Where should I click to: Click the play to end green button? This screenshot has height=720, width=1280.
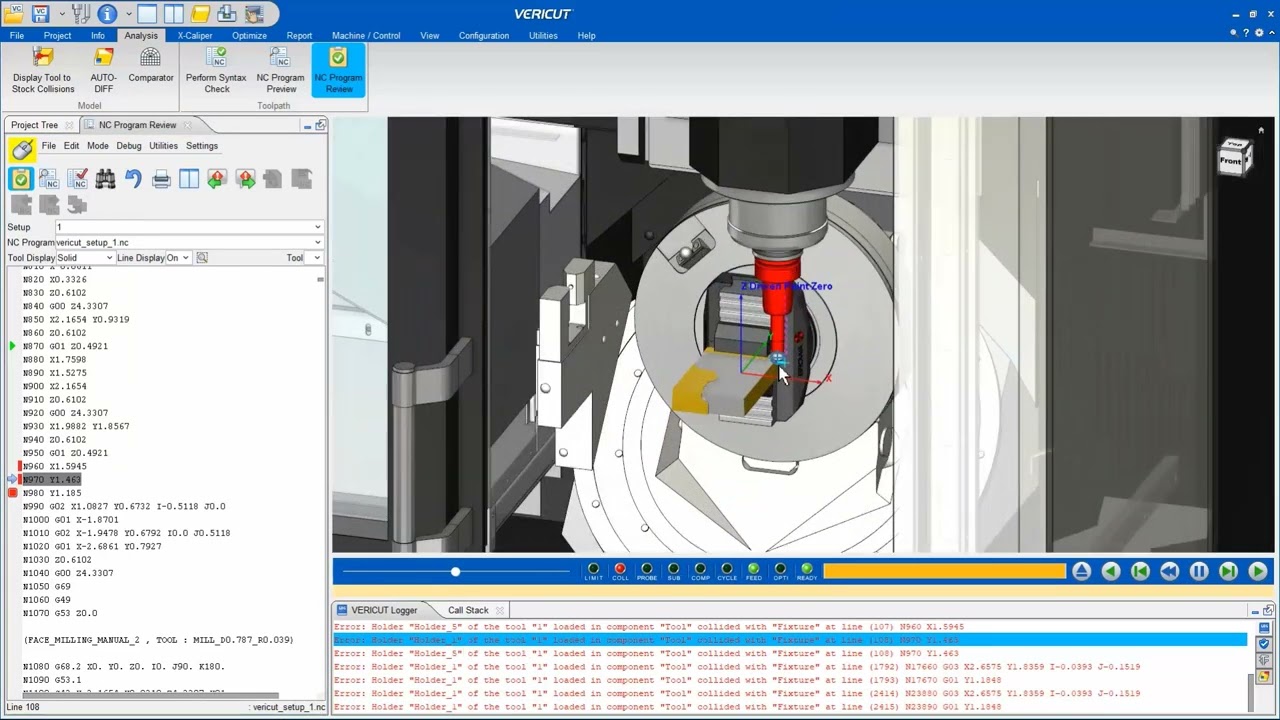(x=1258, y=571)
